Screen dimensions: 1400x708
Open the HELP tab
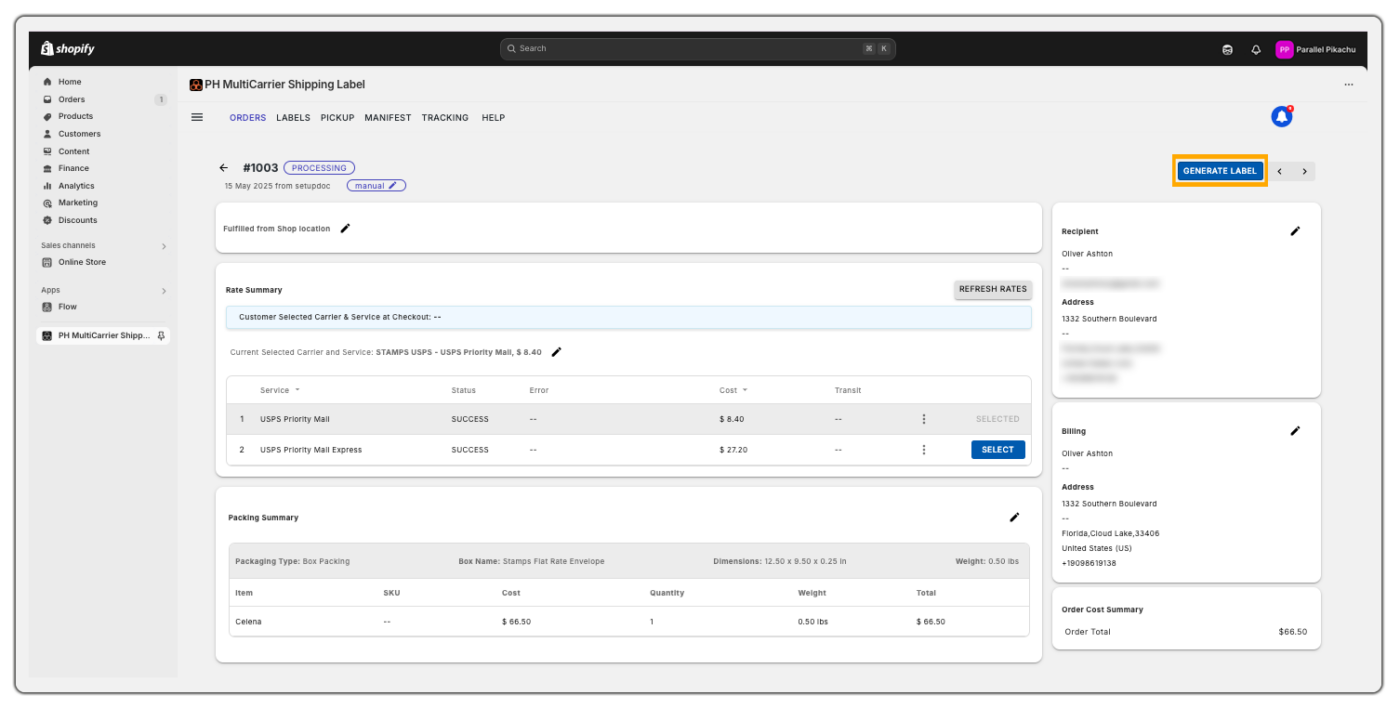tap(493, 118)
